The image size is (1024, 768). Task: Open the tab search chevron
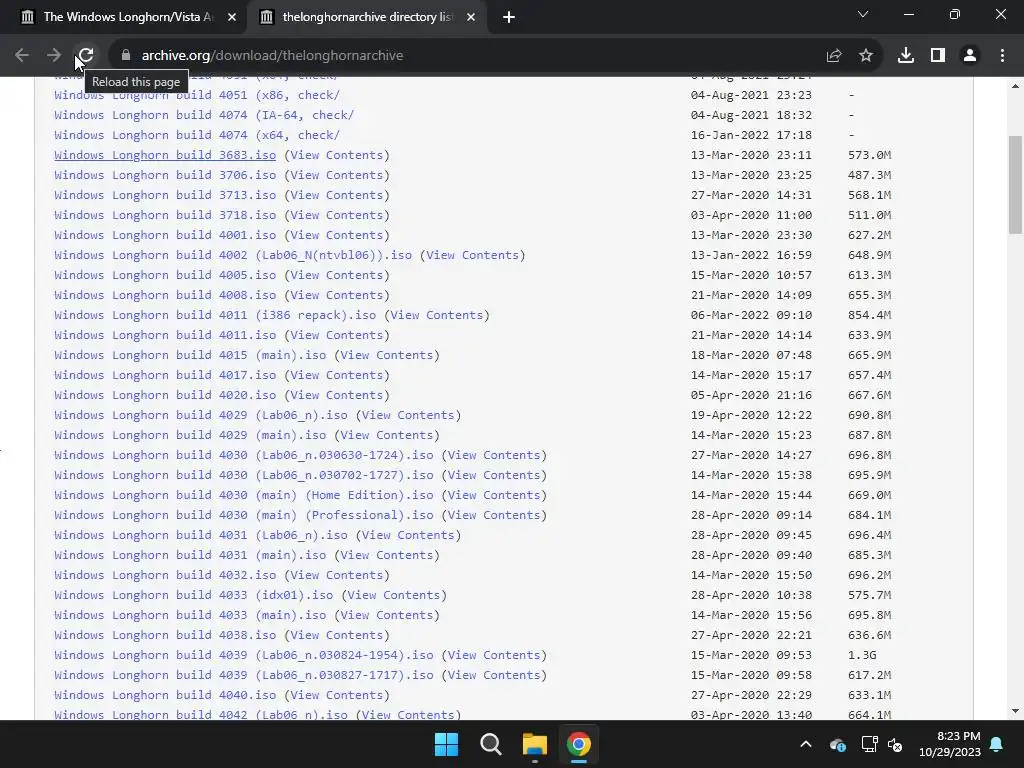863,14
